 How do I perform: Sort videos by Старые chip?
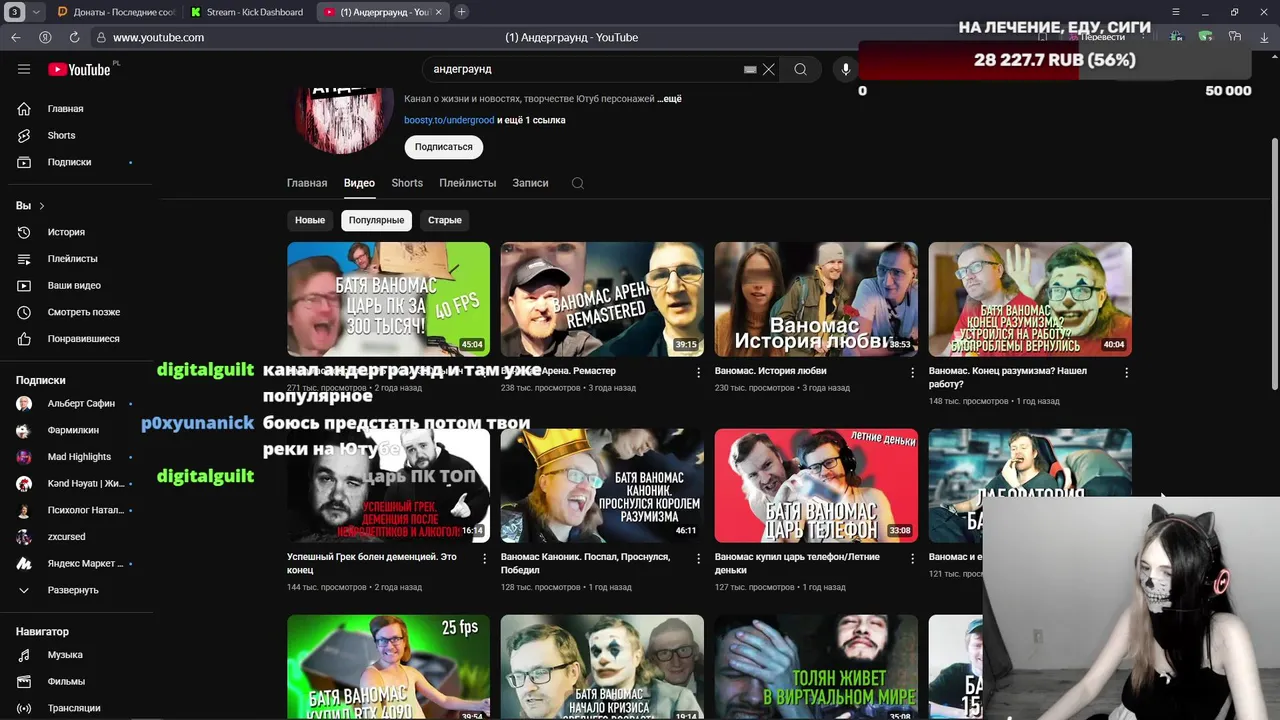pos(445,220)
